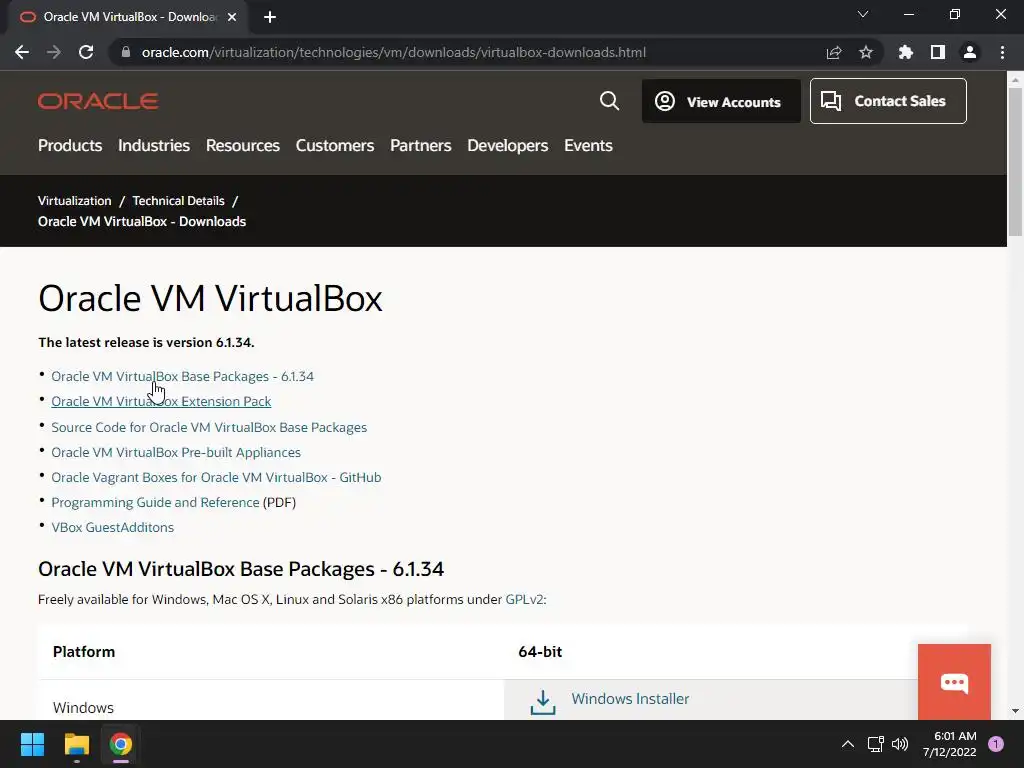Open the Partners menu

point(421,146)
